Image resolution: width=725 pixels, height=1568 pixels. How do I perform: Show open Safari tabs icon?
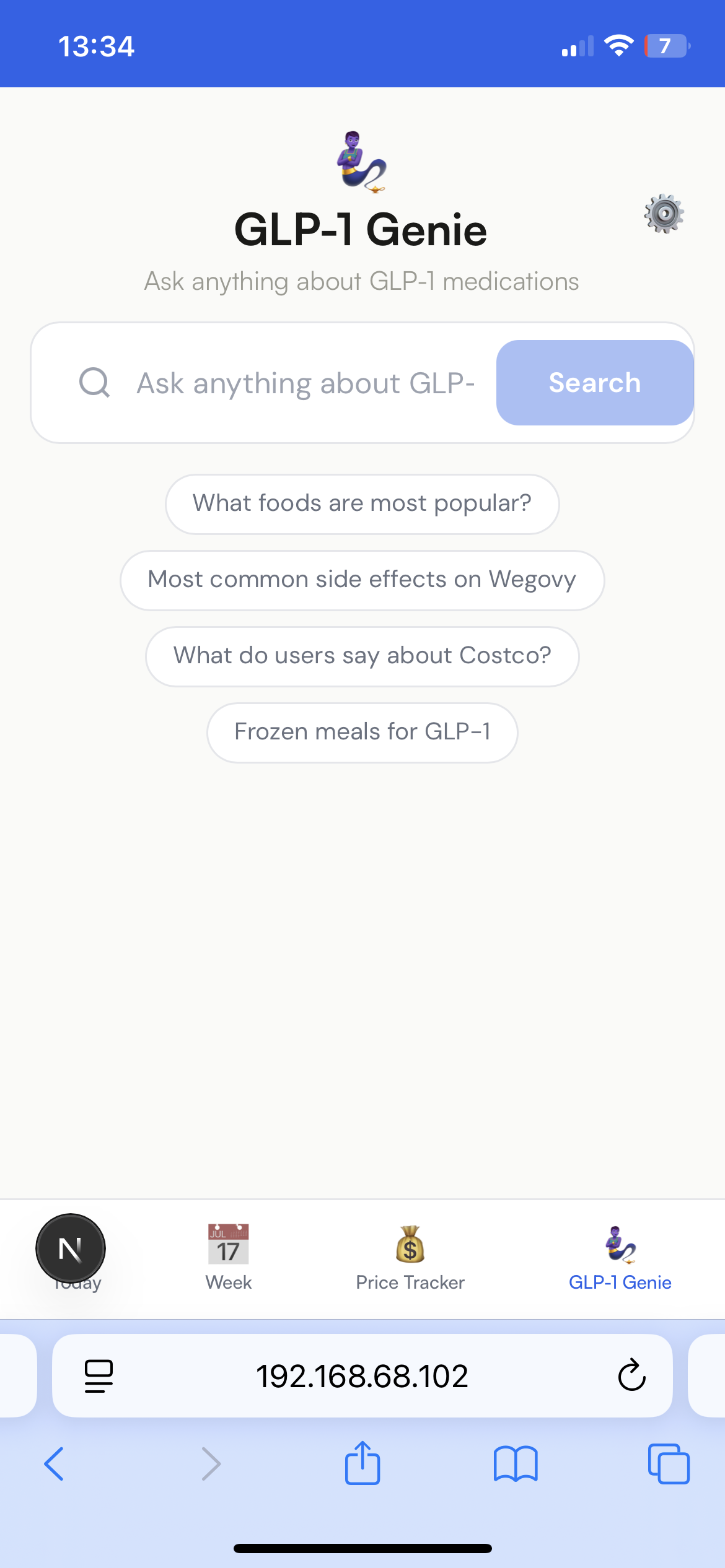tap(668, 1464)
